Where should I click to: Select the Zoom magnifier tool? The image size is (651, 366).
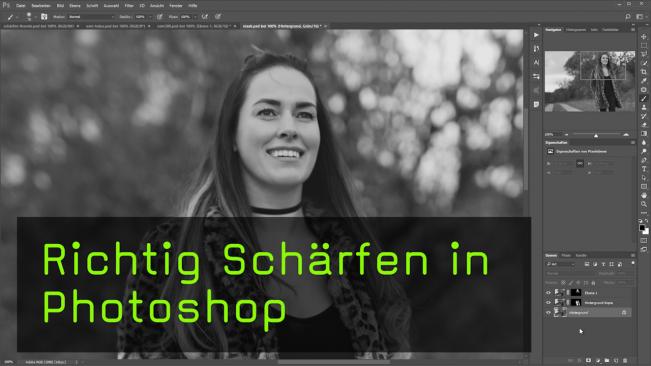coord(644,204)
